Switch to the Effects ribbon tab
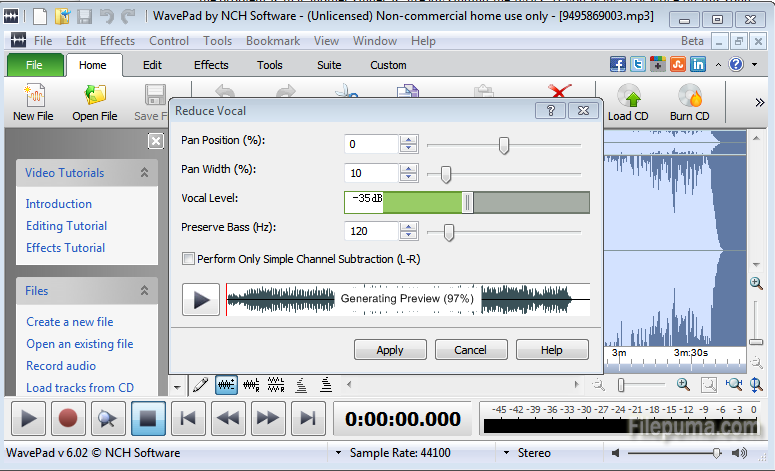This screenshot has height=471, width=775. coord(211,65)
